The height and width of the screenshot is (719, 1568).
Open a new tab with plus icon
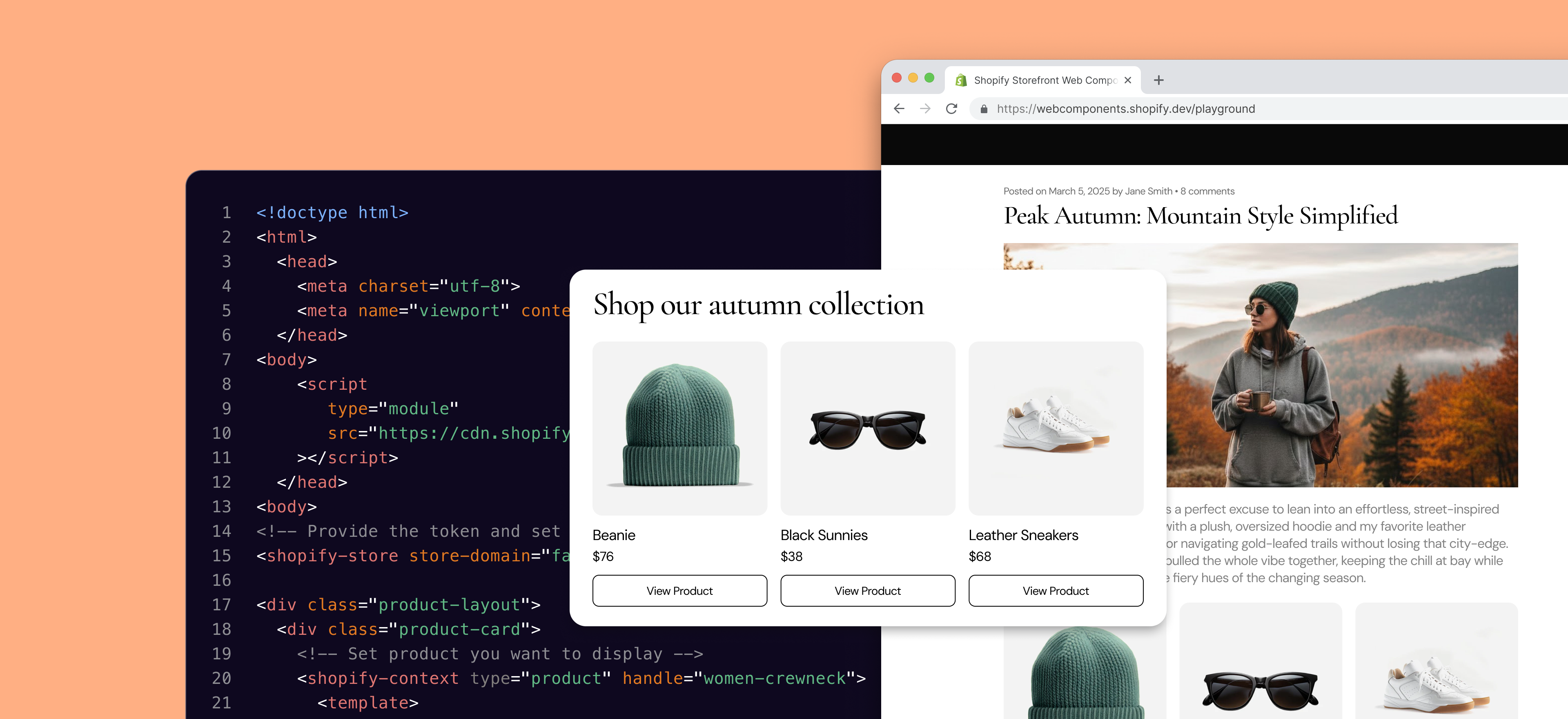(x=1158, y=80)
